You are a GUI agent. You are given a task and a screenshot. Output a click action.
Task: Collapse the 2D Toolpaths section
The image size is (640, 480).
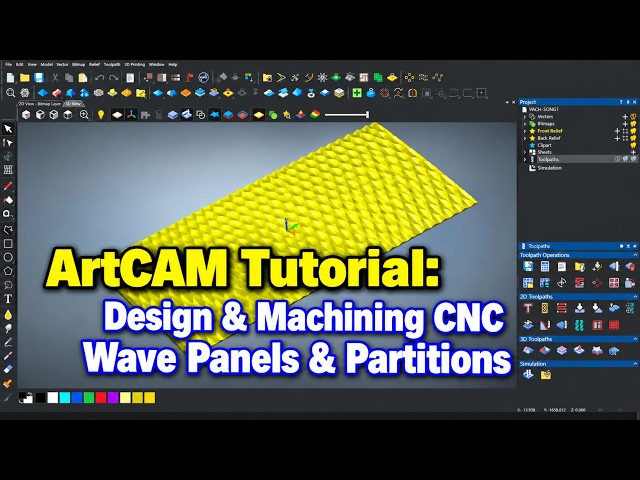635,297
